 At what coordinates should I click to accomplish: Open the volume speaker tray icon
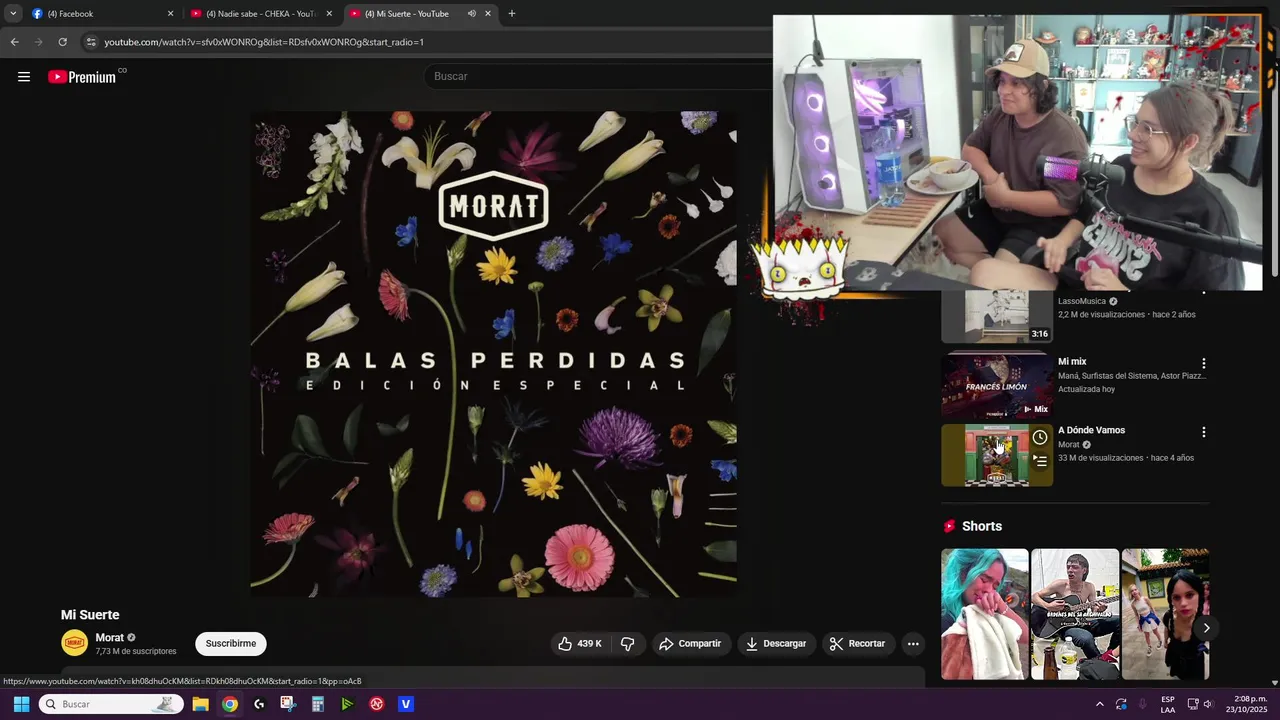1208,704
